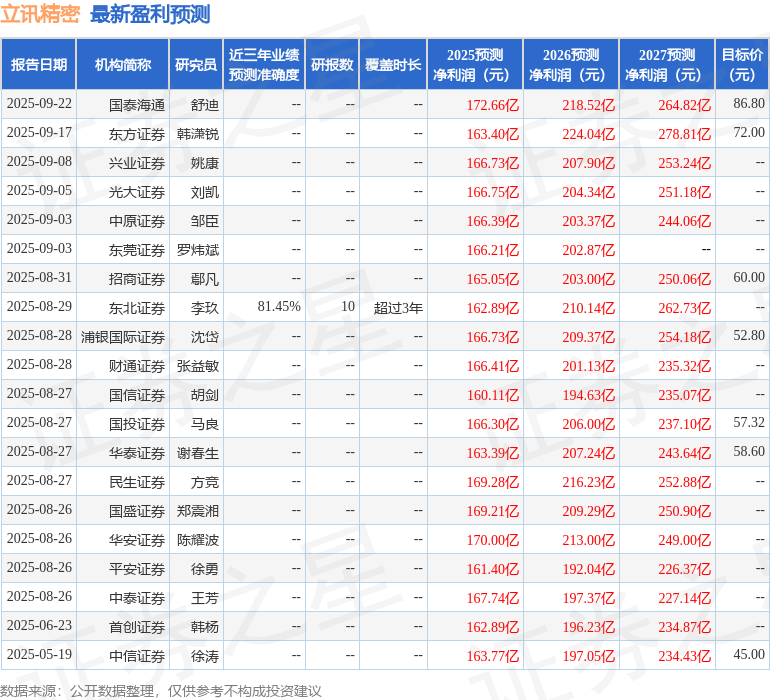Select the 2025预测净利润 column header
The image size is (770, 700).
475,64
